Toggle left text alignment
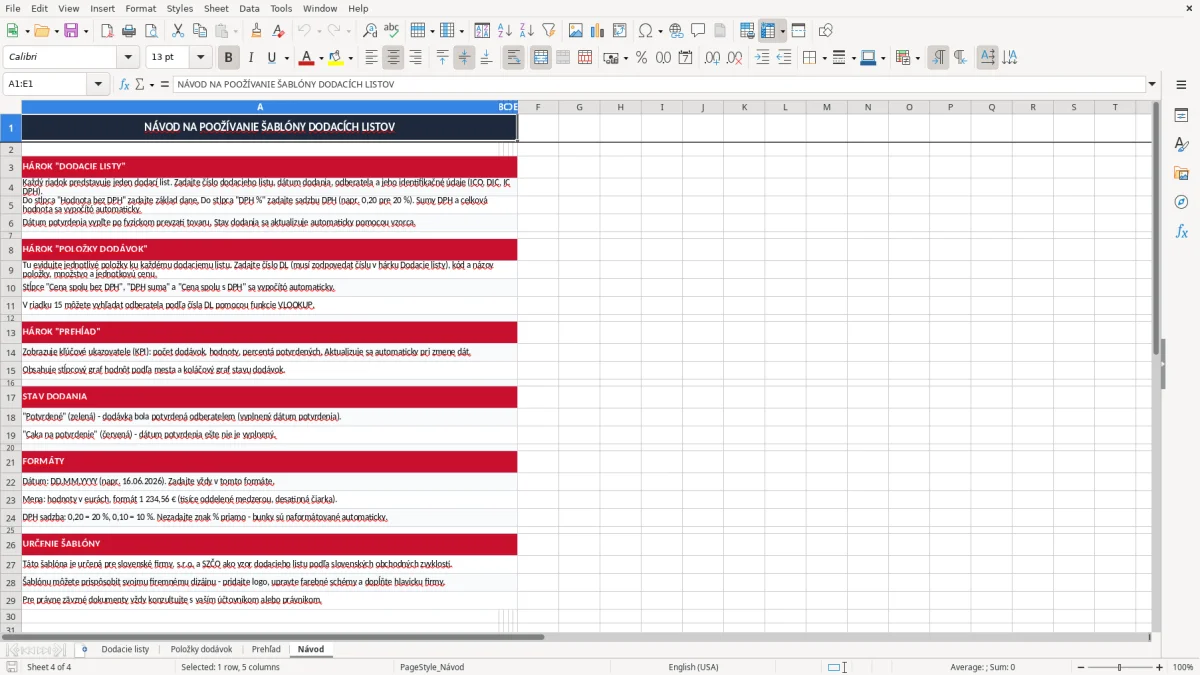The image size is (1200, 675). point(371,58)
